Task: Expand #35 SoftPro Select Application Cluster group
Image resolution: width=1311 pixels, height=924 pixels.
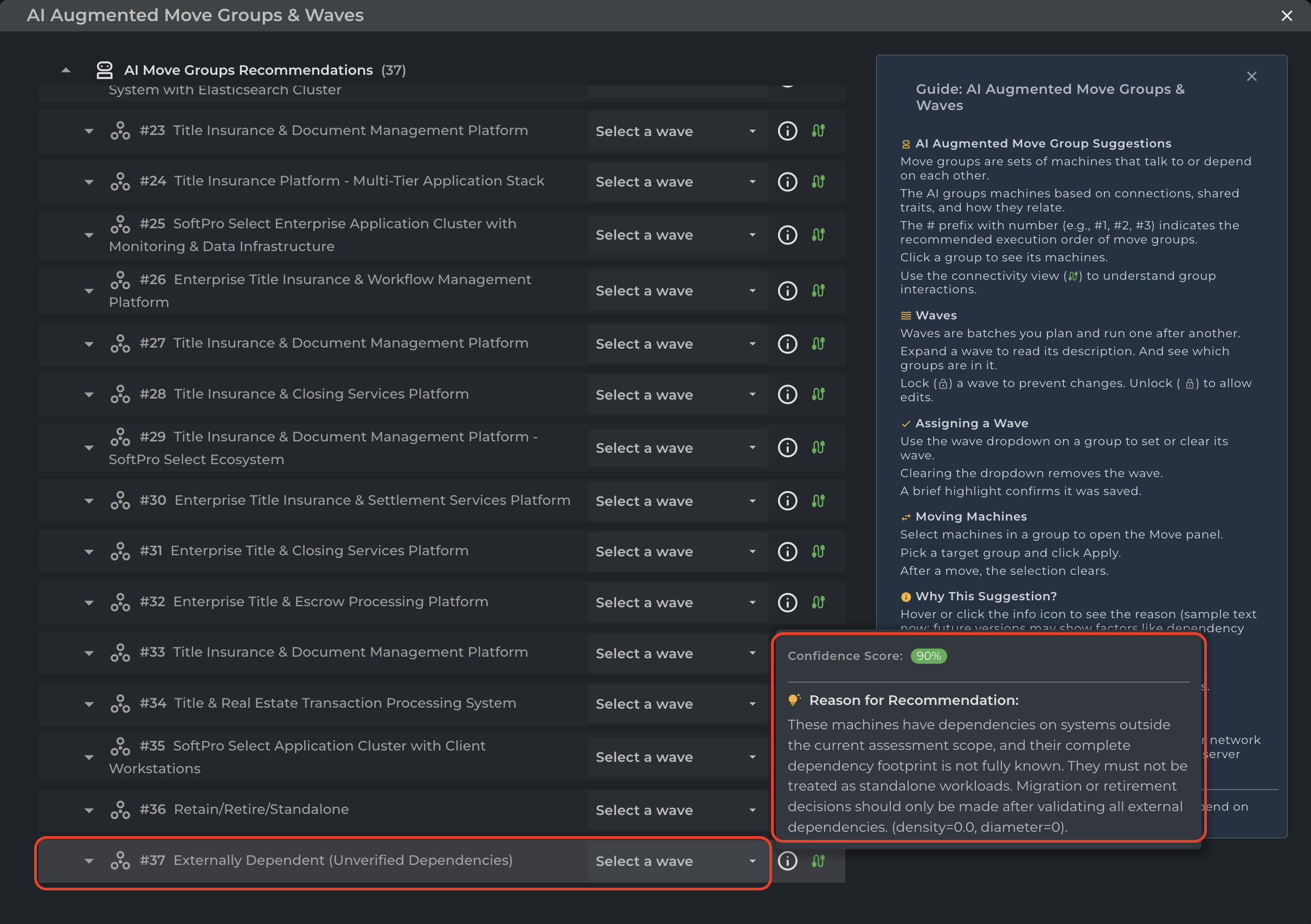Action: (x=89, y=757)
